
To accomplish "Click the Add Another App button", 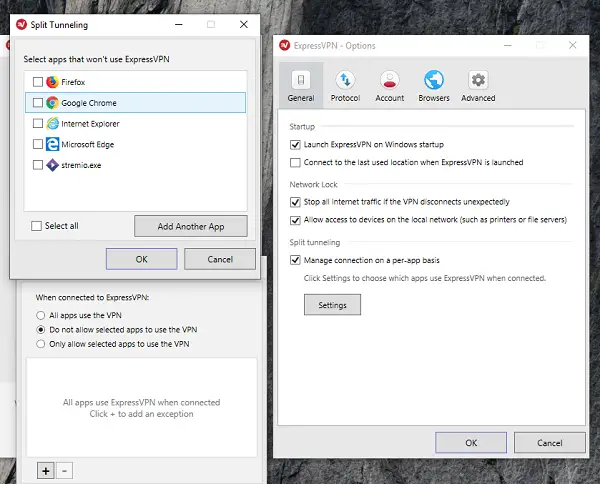I will [191, 226].
